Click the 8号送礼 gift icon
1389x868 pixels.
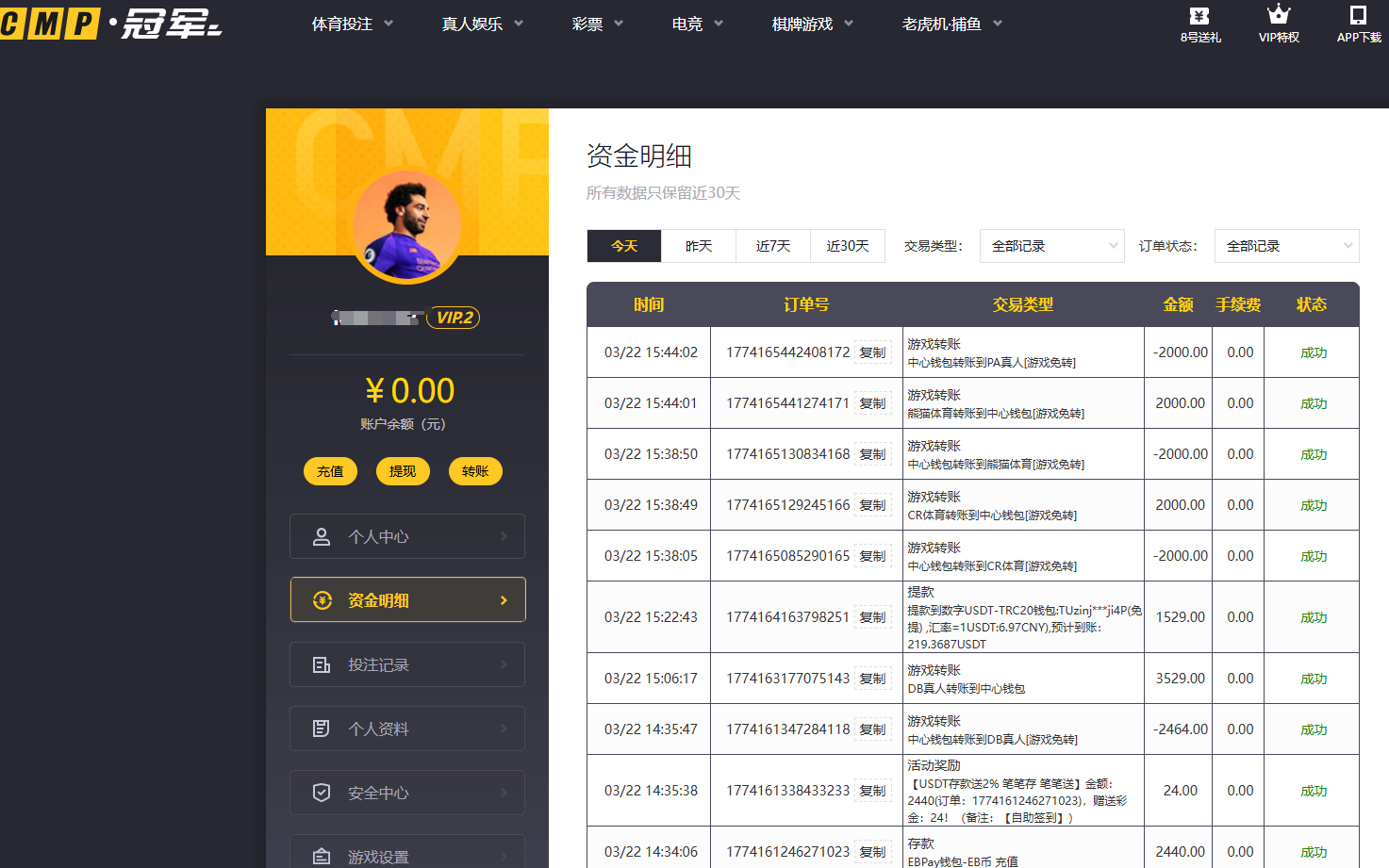tap(1199, 16)
